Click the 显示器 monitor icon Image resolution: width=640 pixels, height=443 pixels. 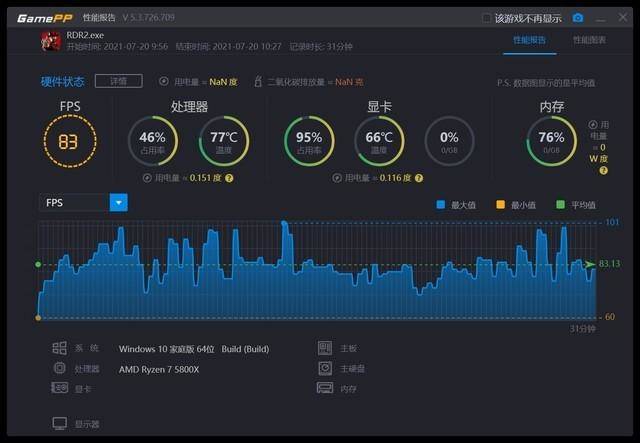pyautogui.click(x=60, y=423)
